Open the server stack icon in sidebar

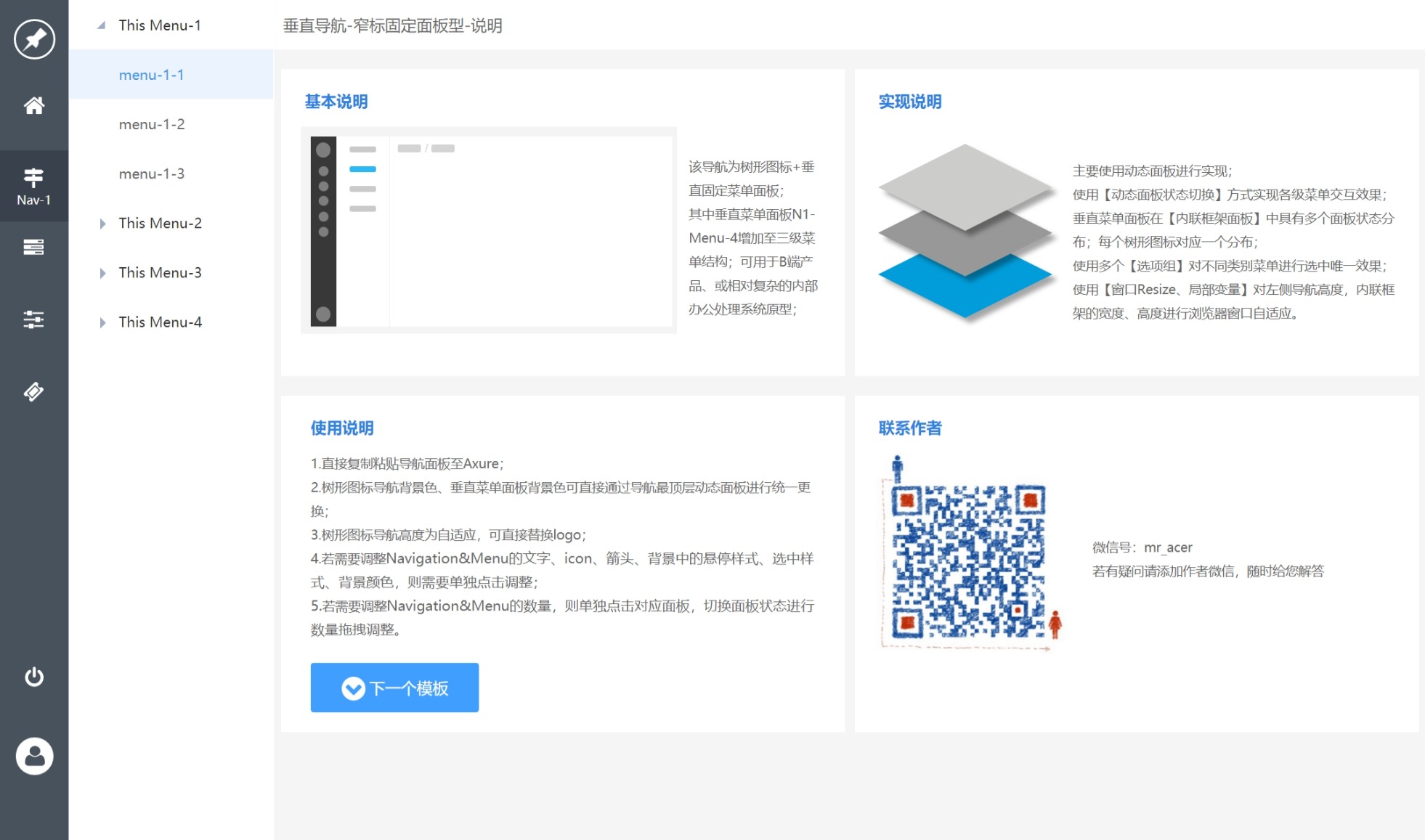coord(34,248)
